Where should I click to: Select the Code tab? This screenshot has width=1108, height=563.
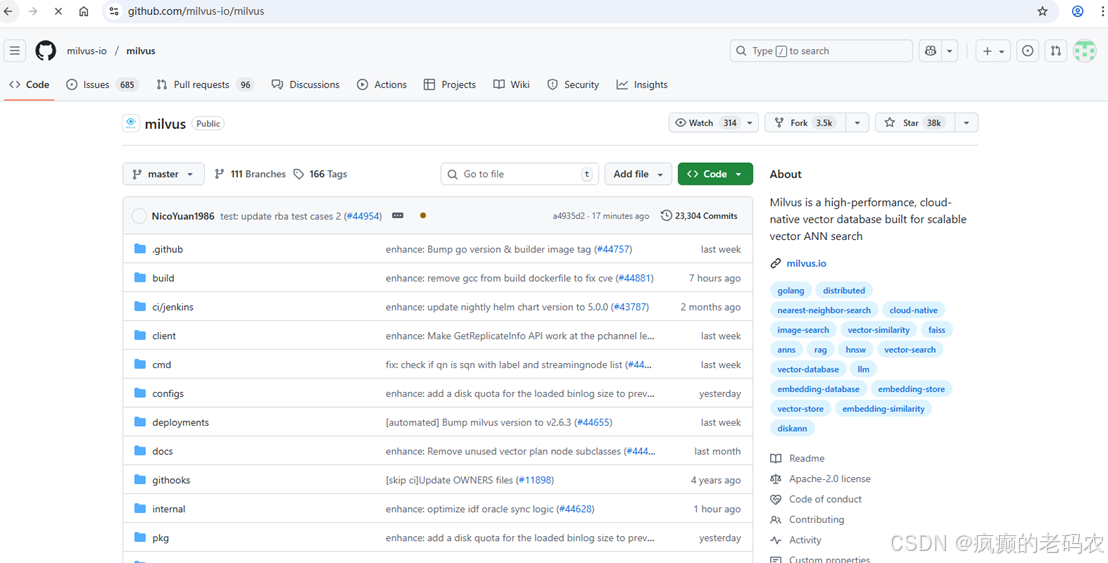point(29,85)
